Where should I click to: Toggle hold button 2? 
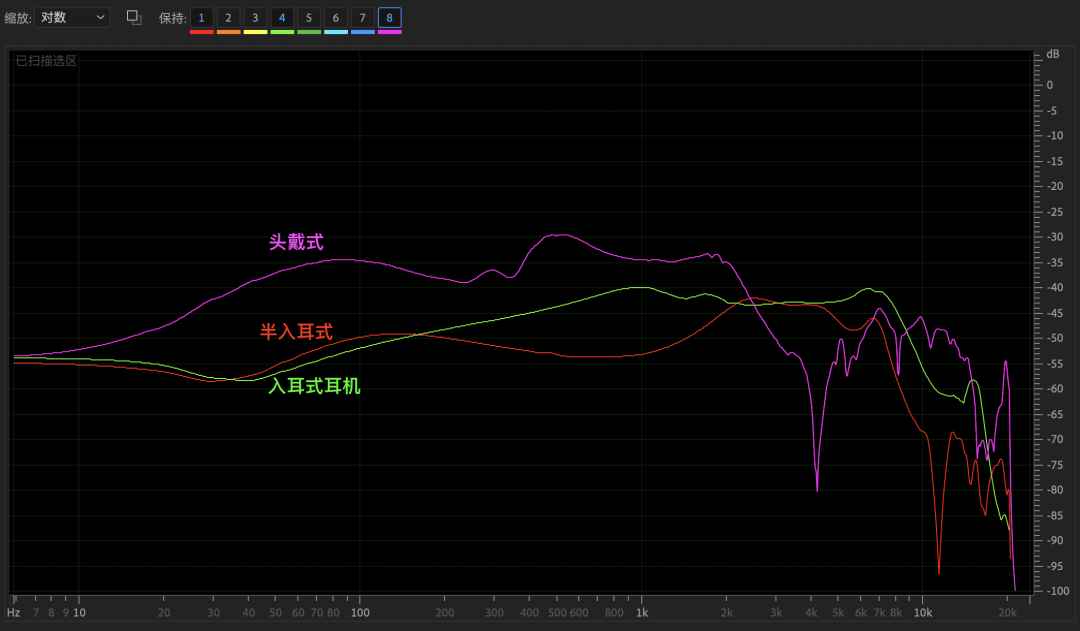(228, 18)
